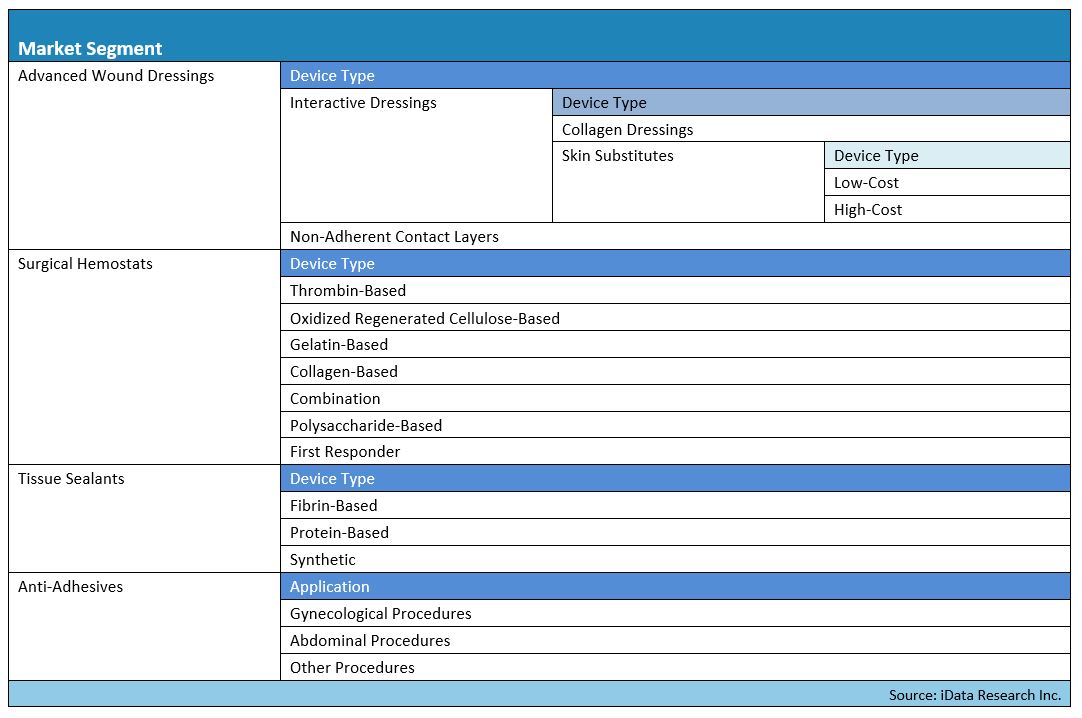Image resolution: width=1082 pixels, height=718 pixels.
Task: Select the Collagen-Based row
Action: click(676, 371)
